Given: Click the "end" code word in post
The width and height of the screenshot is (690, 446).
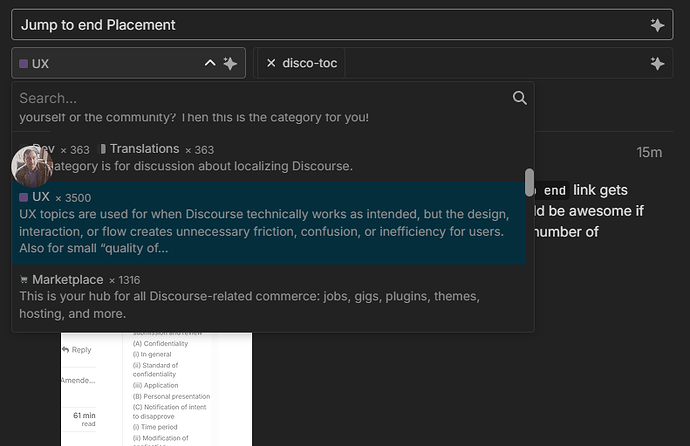Looking at the screenshot, I should (554, 190).
